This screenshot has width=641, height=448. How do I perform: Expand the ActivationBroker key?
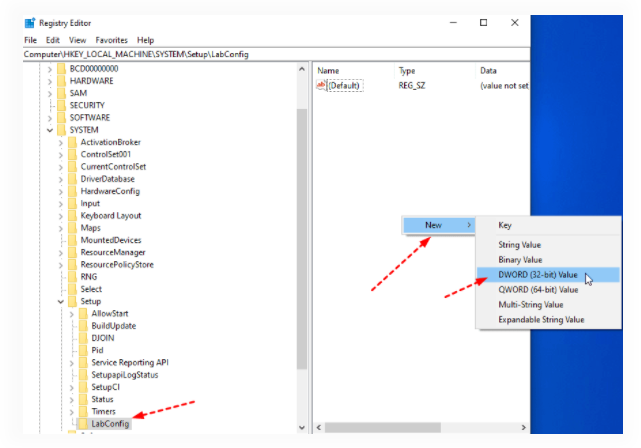[x=61, y=143]
